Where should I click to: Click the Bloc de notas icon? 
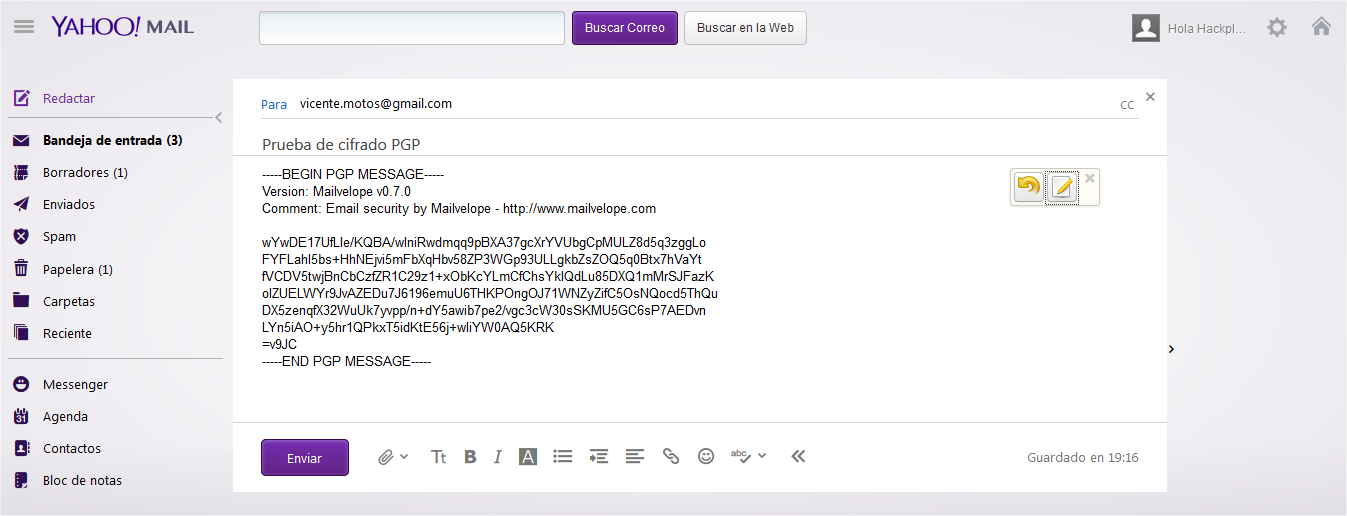click(21, 481)
